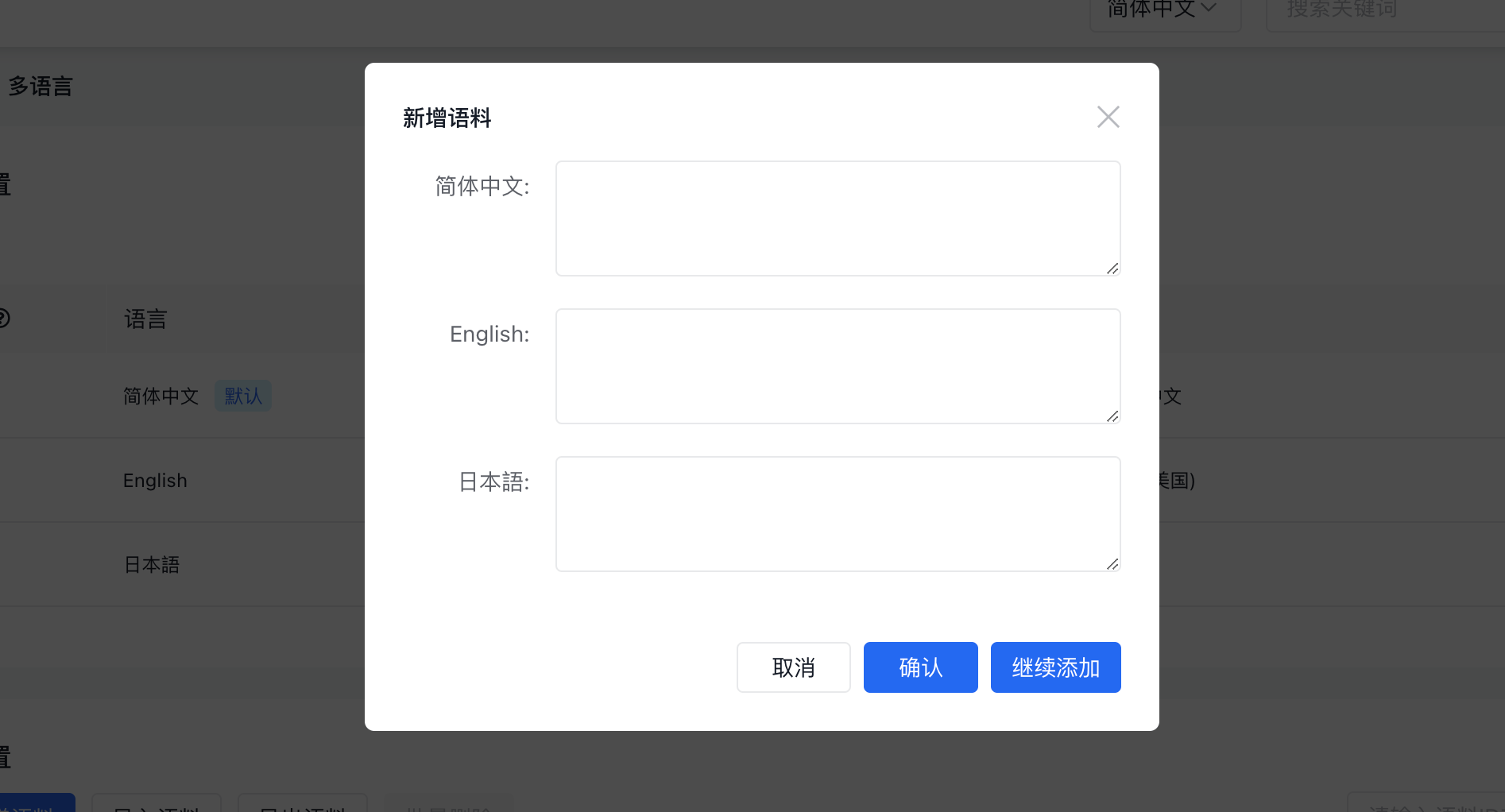Click the 默认 badge next to 简体中文
The width and height of the screenshot is (1505, 812).
click(242, 395)
